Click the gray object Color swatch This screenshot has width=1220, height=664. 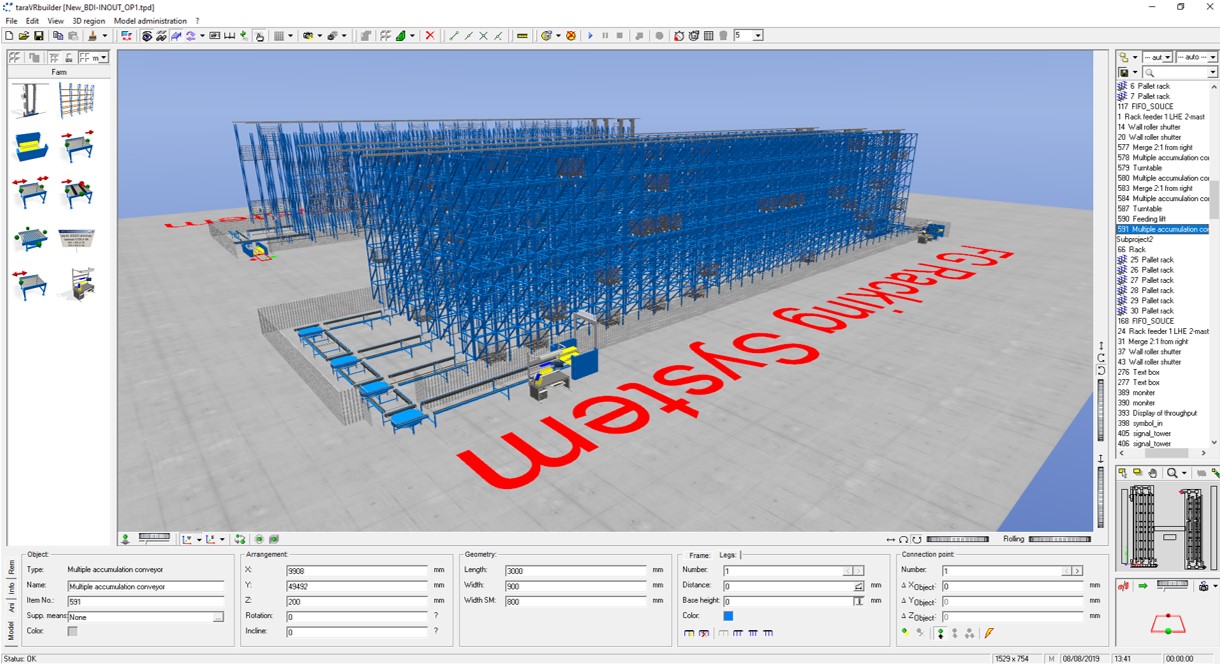click(x=72, y=632)
